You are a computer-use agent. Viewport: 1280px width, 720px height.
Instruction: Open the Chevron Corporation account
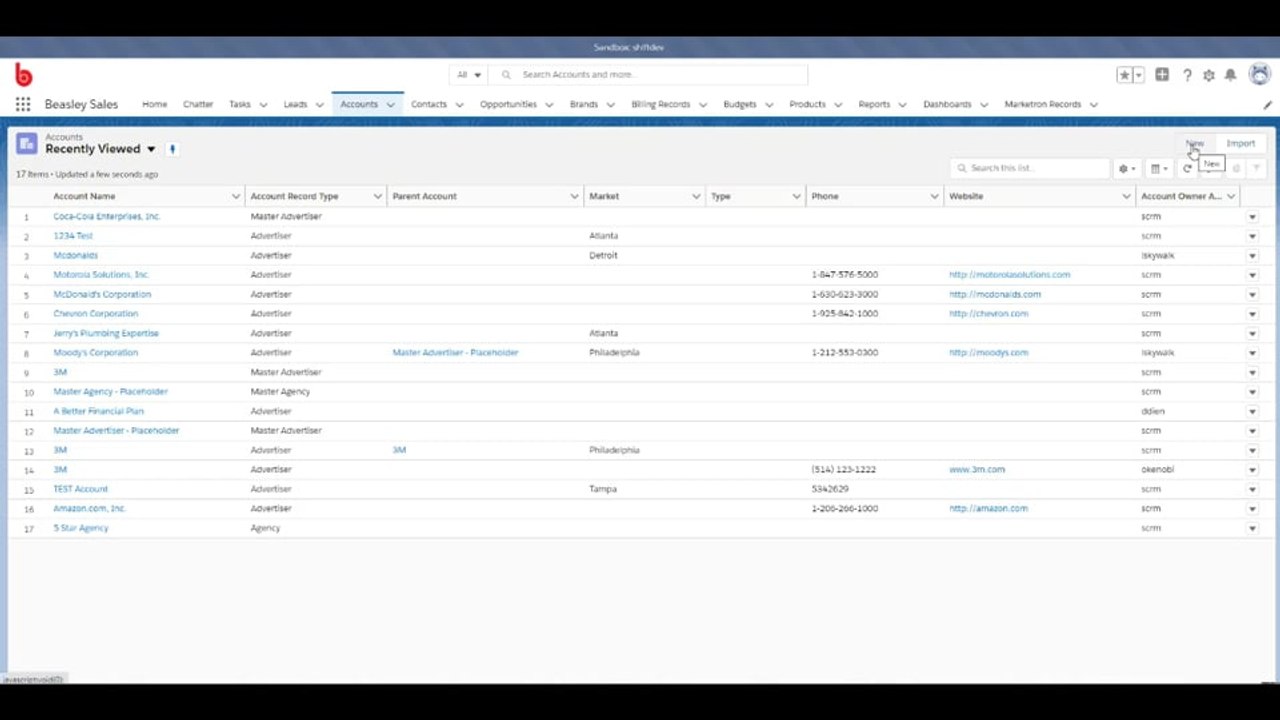[96, 314]
